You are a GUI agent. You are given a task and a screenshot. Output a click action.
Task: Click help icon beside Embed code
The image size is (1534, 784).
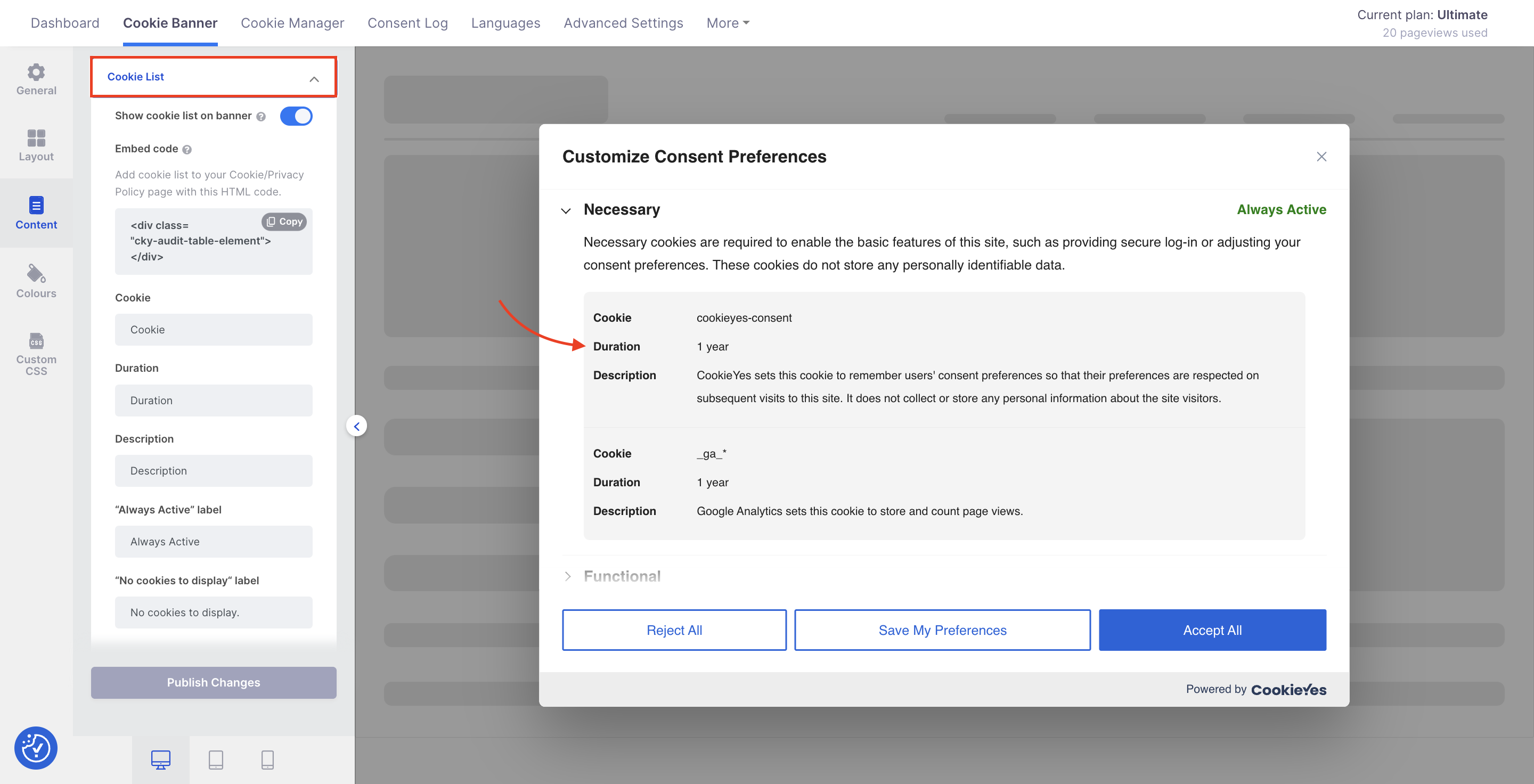[x=187, y=150]
